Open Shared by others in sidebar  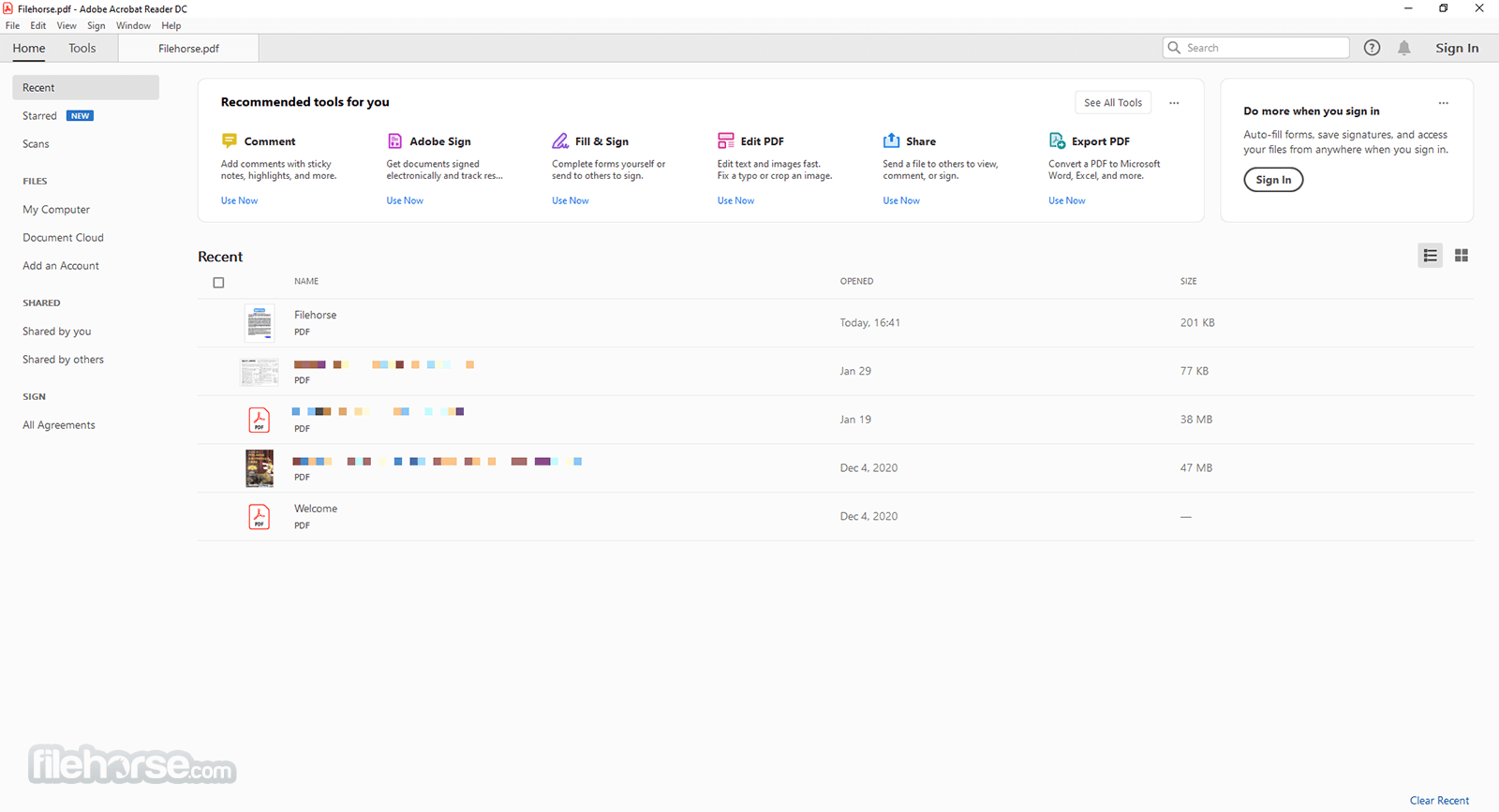coord(63,360)
